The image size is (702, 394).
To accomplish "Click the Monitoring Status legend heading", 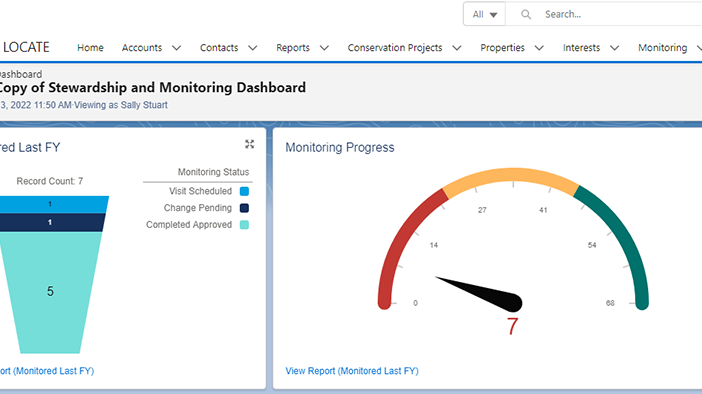I will click(213, 172).
